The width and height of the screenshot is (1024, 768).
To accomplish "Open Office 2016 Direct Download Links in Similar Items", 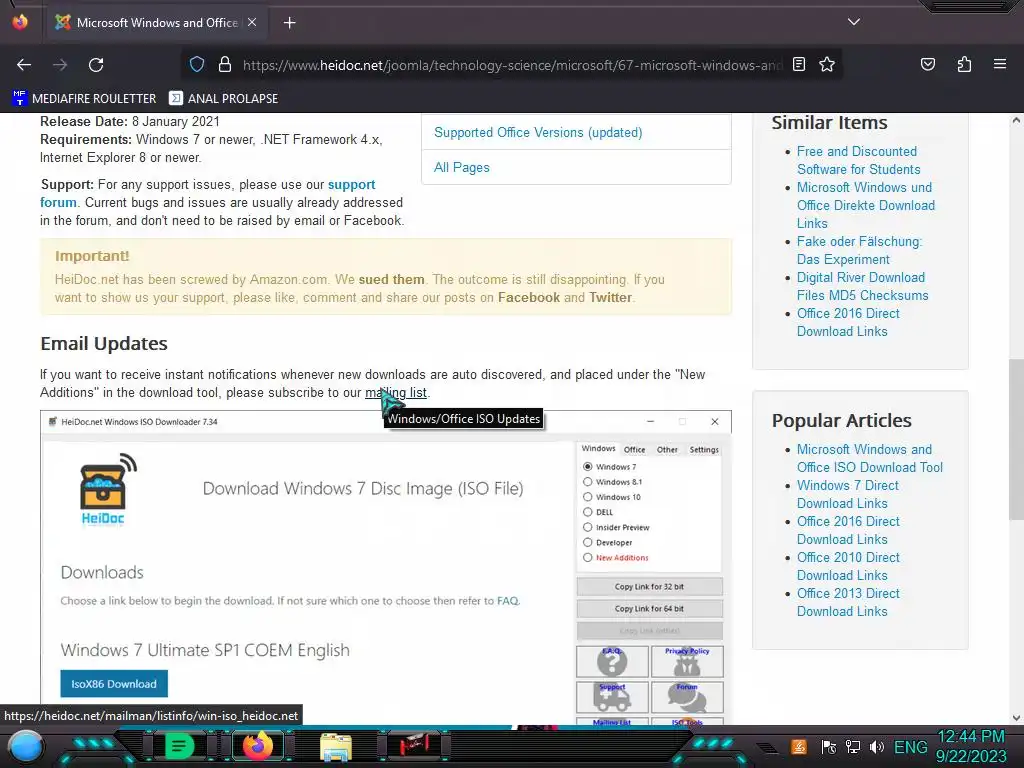I will coord(848,322).
